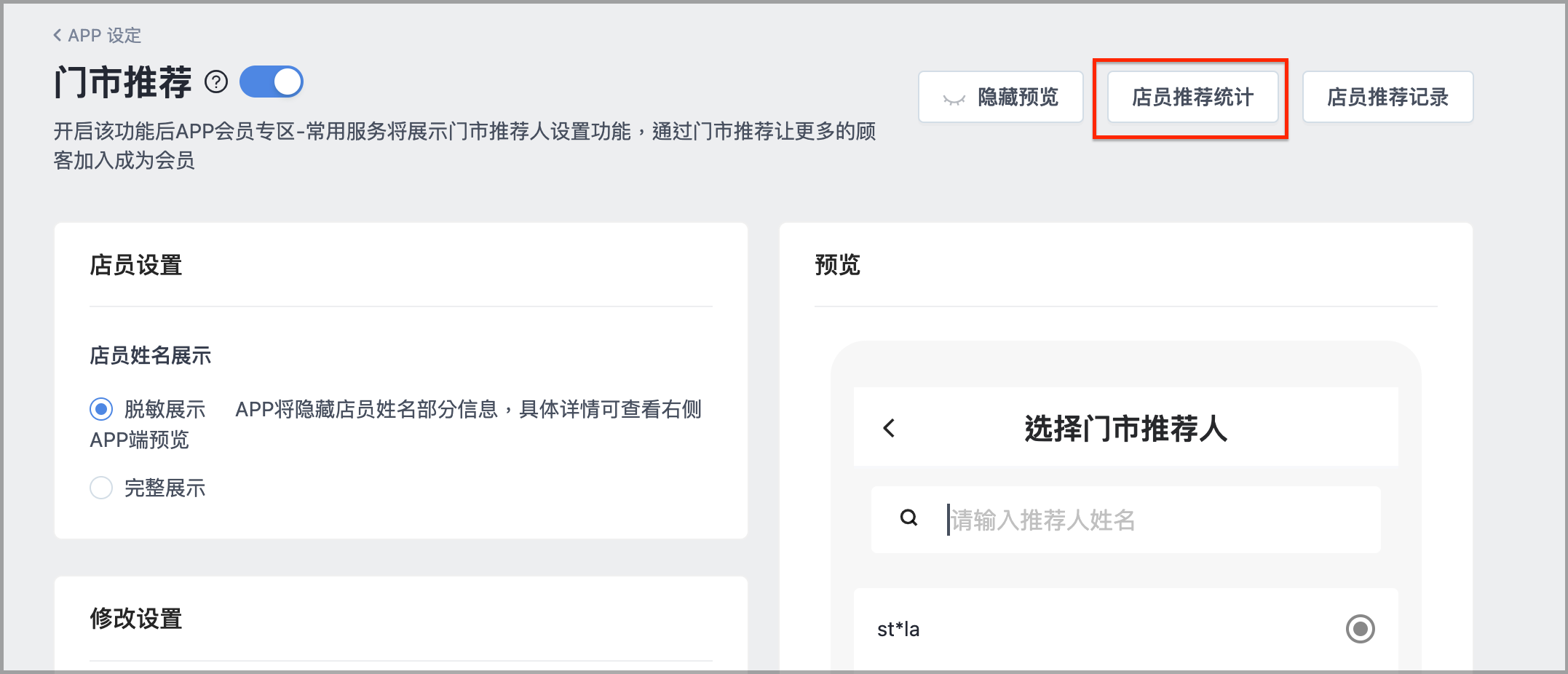Screen dimensions: 1568x674
Task: Click the 店员姓名展示 label
Action: pyautogui.click(x=151, y=355)
